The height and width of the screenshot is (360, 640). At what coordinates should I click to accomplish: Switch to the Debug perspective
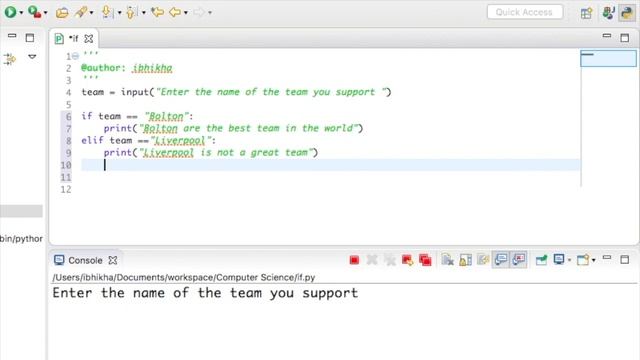(x=609, y=13)
